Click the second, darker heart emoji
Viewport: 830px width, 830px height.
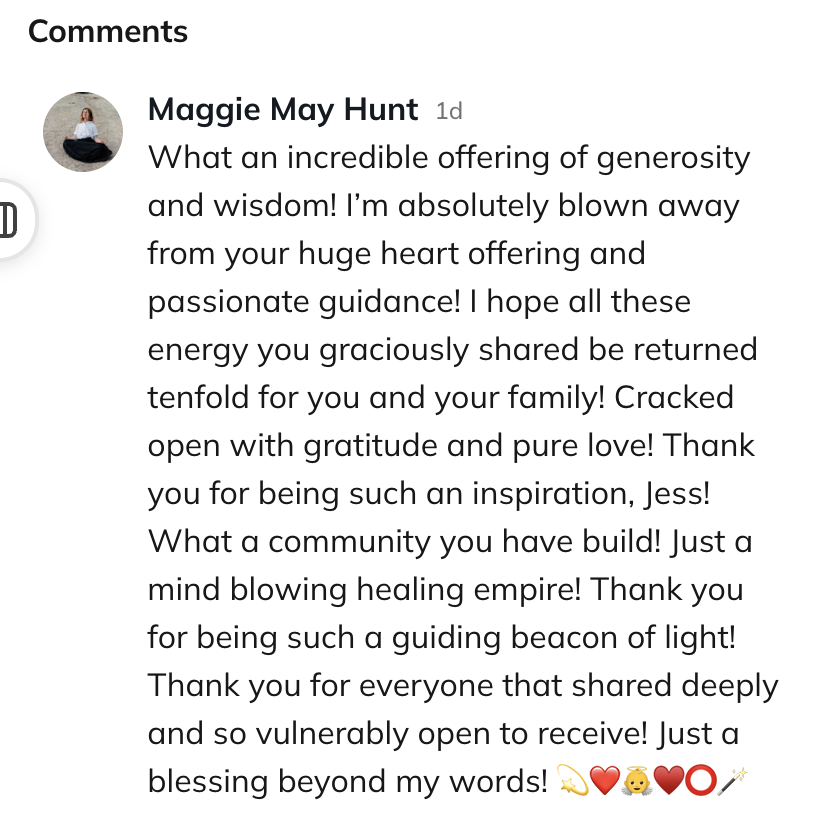[668, 781]
